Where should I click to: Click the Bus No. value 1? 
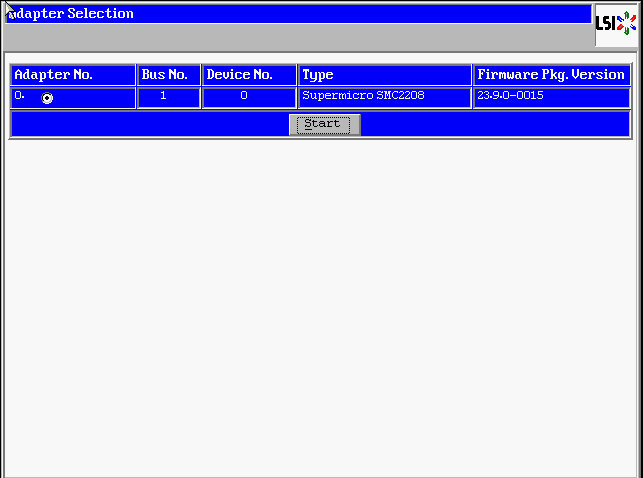pyautogui.click(x=169, y=98)
